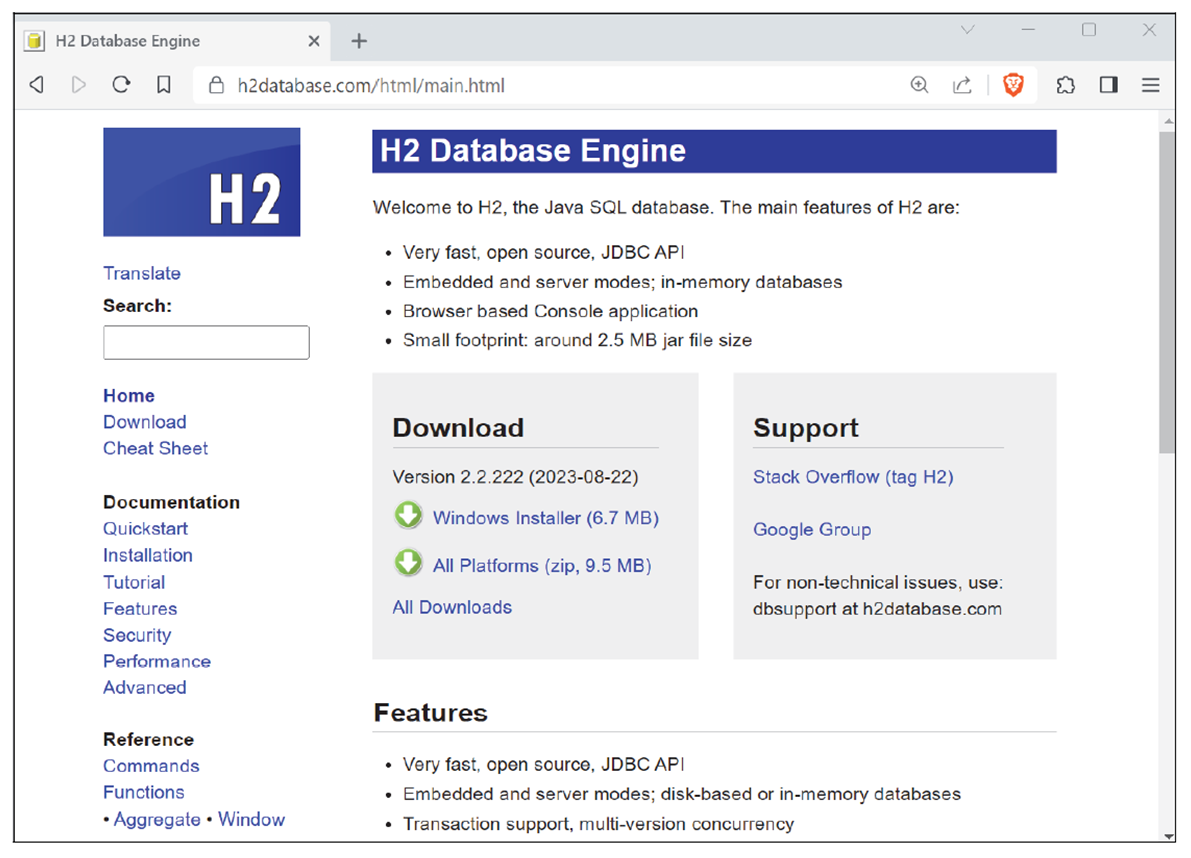Click the green download arrow beside Windows Installer
This screenshot has height=858, width=1191.
coord(408,517)
